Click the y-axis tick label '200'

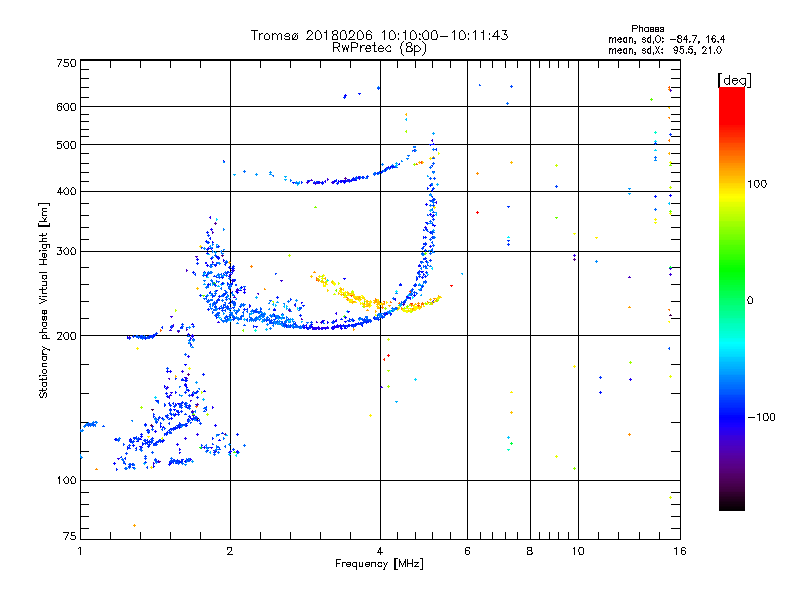pyautogui.click(x=66, y=336)
